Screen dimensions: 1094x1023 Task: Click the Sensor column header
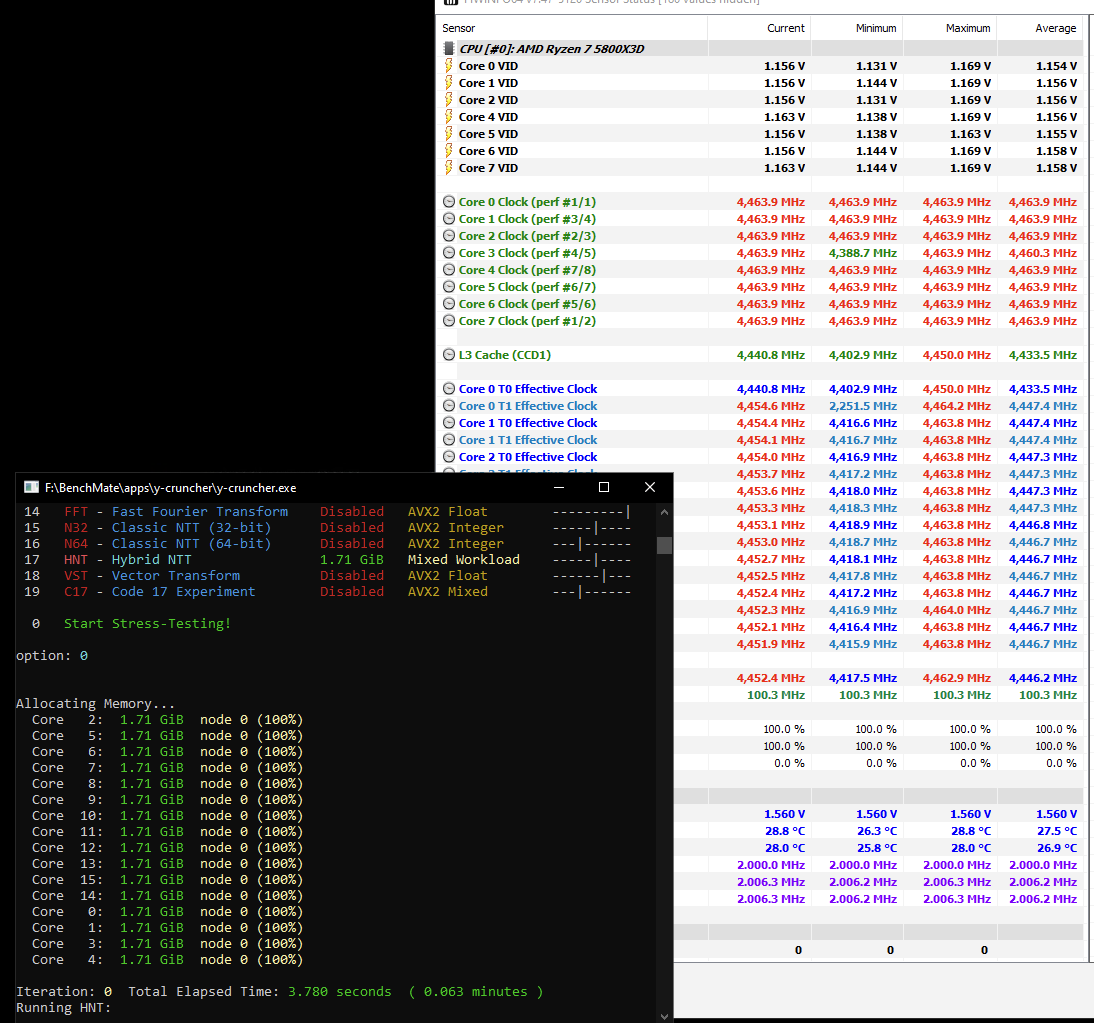tap(458, 28)
